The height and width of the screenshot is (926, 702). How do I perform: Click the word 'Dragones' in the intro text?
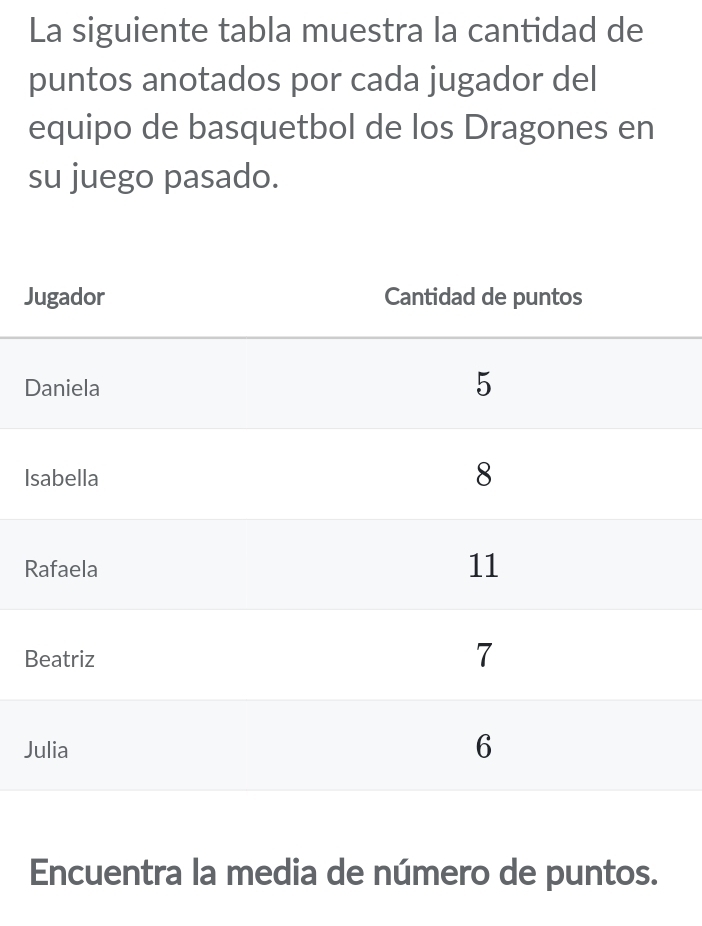coord(536,128)
